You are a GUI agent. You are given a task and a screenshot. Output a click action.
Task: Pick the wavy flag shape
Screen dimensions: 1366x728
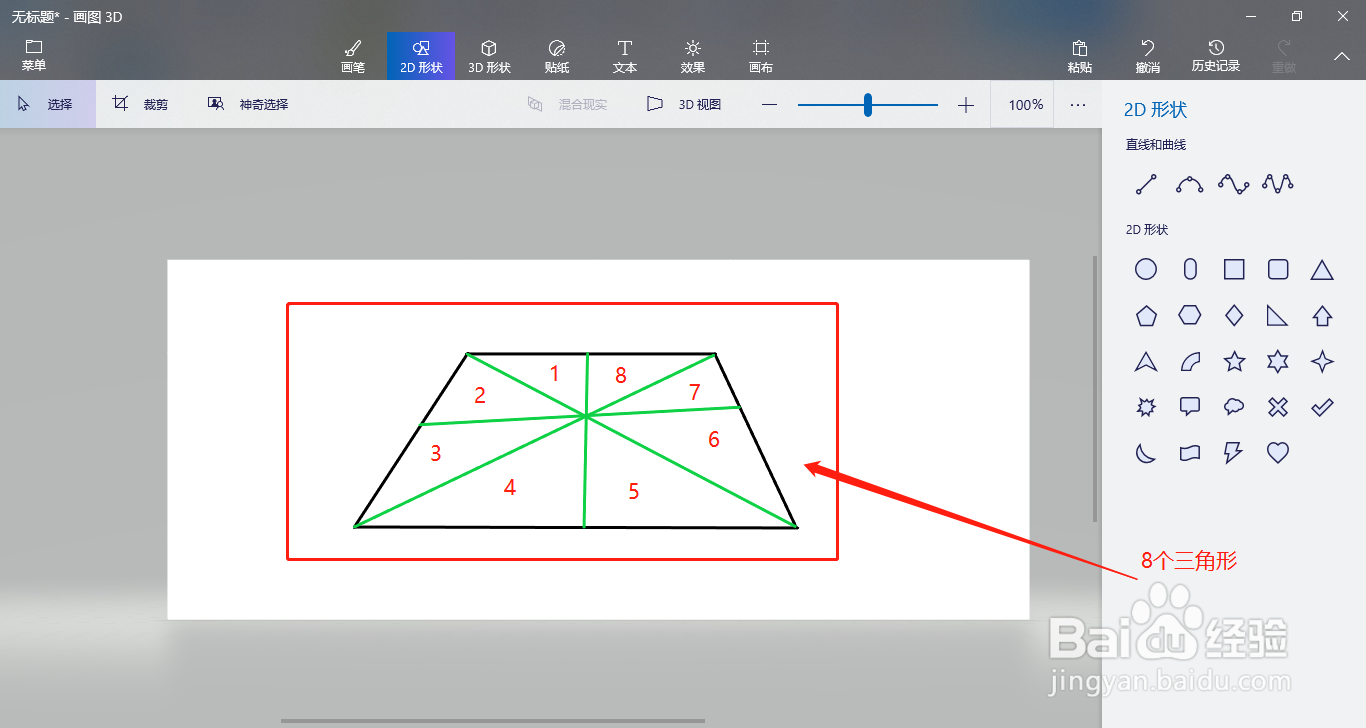1190,453
